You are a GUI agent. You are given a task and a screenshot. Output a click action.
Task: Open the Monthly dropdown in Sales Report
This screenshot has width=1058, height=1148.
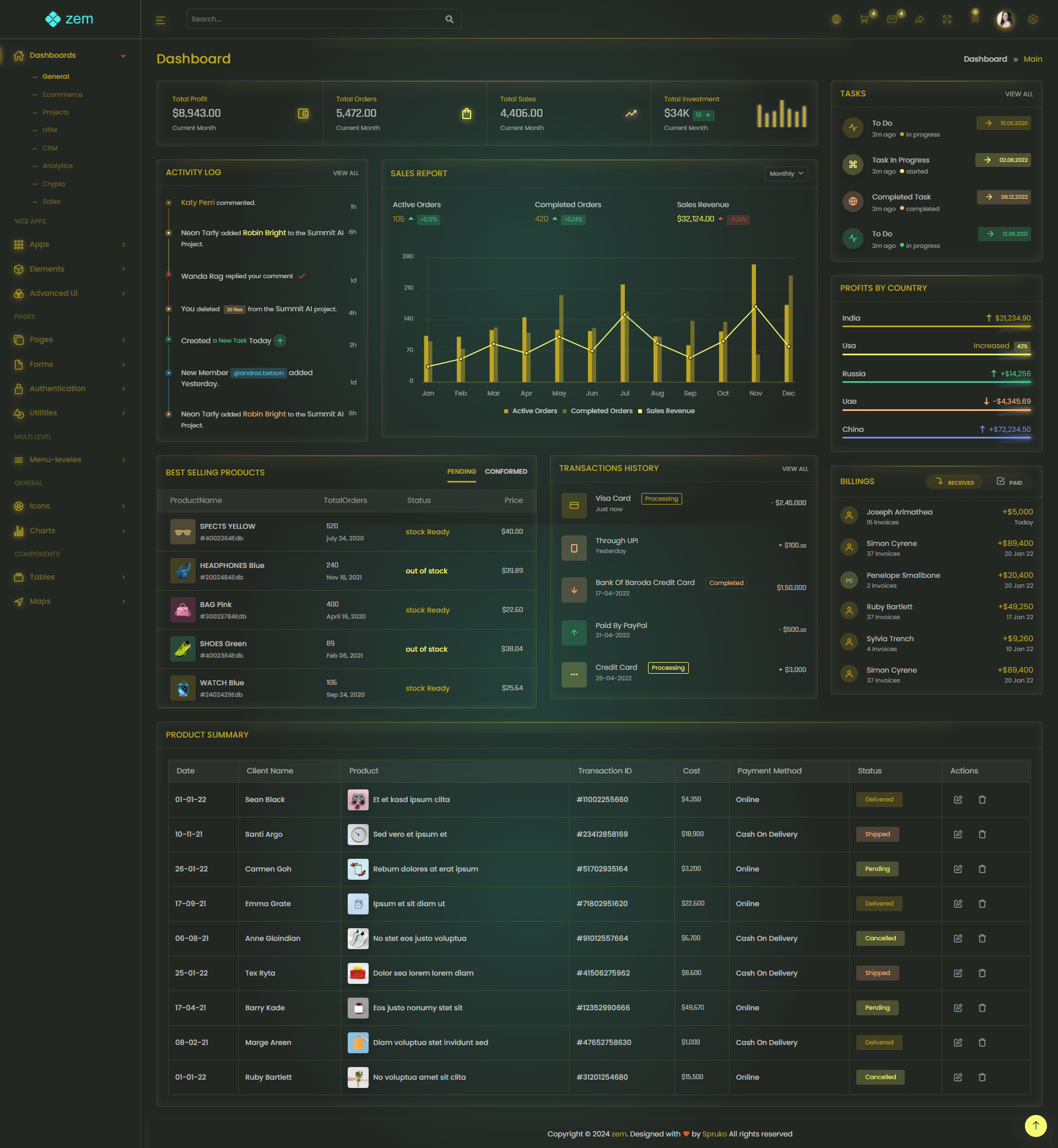(x=785, y=174)
